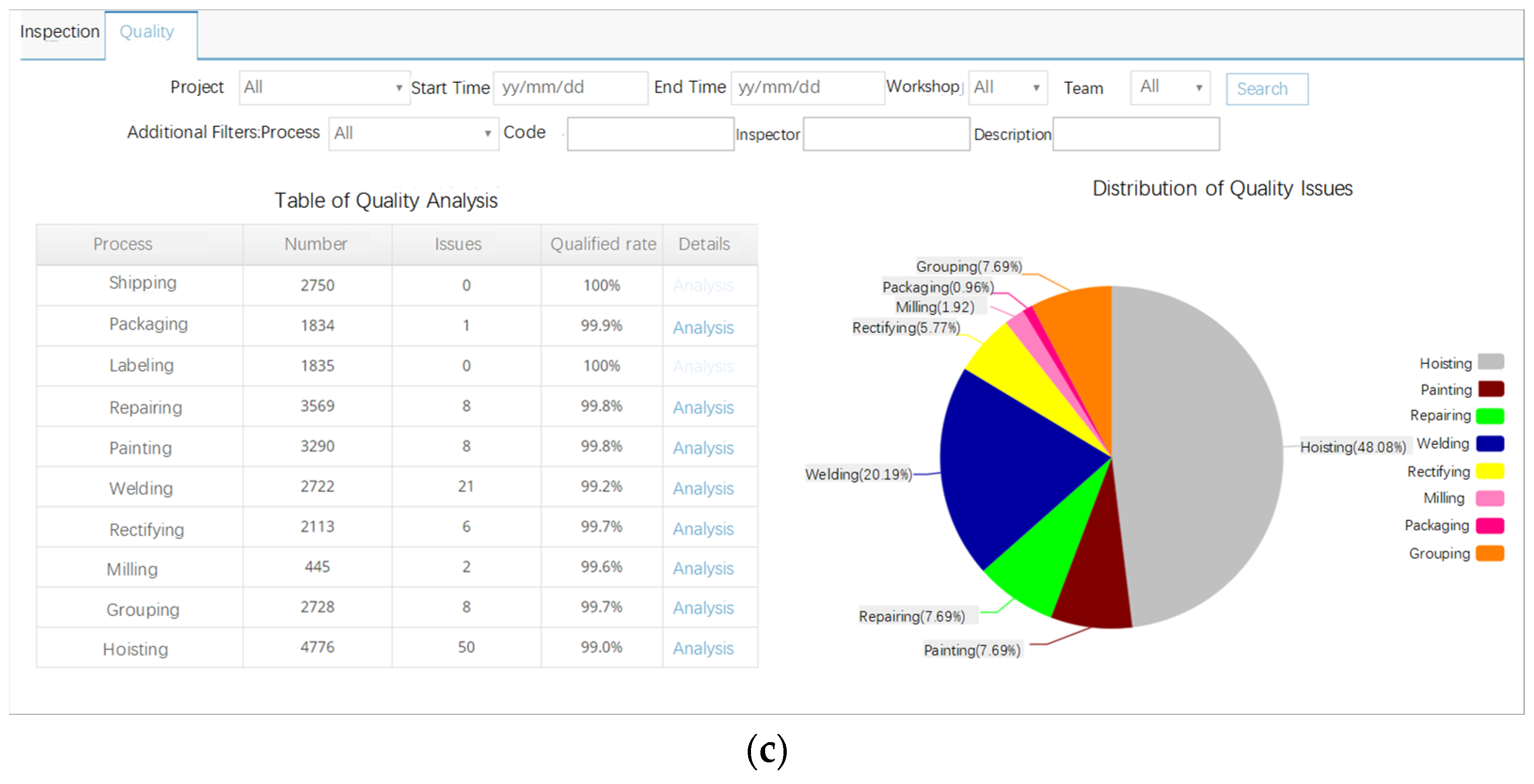Click the gray Hoisting legend swatch
This screenshot has width=1534, height=784.
point(1490,362)
